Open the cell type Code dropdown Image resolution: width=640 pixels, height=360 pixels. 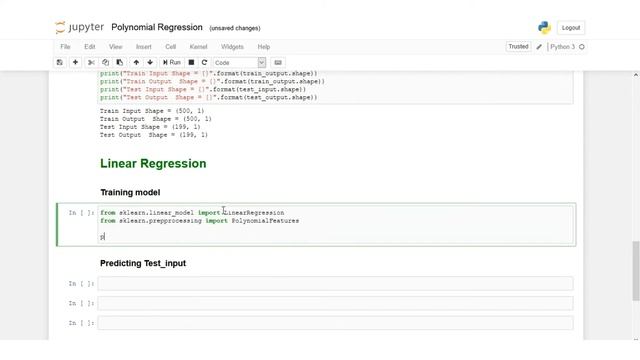click(x=240, y=62)
